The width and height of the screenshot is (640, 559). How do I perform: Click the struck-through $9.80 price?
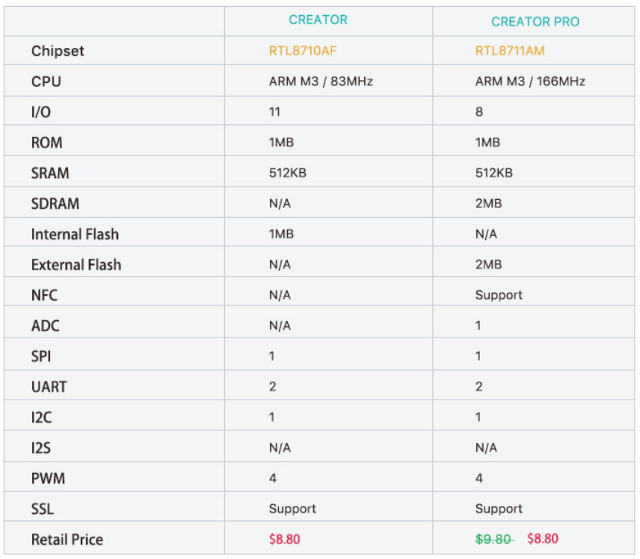[x=493, y=539]
